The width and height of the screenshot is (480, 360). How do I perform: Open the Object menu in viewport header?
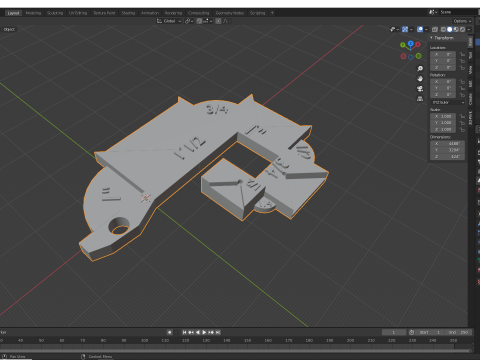[9, 29]
